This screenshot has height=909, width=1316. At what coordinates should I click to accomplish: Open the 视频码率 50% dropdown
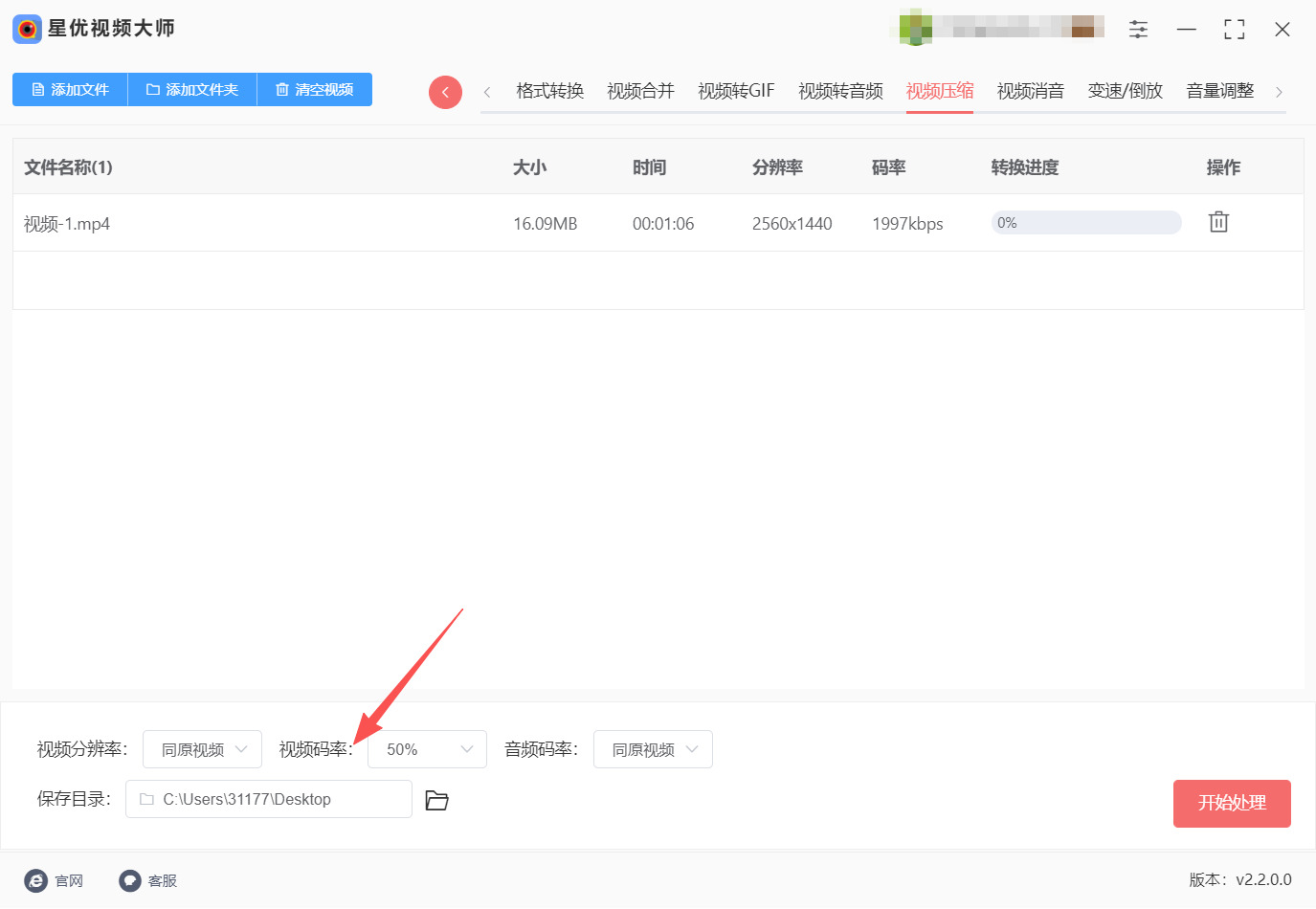point(427,749)
